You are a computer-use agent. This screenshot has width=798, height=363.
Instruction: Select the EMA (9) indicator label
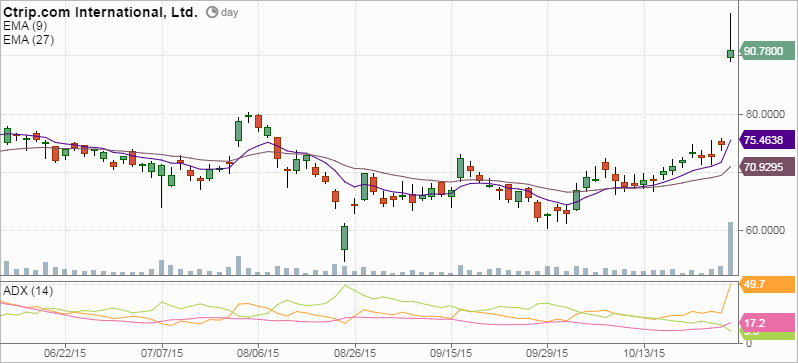point(25,27)
